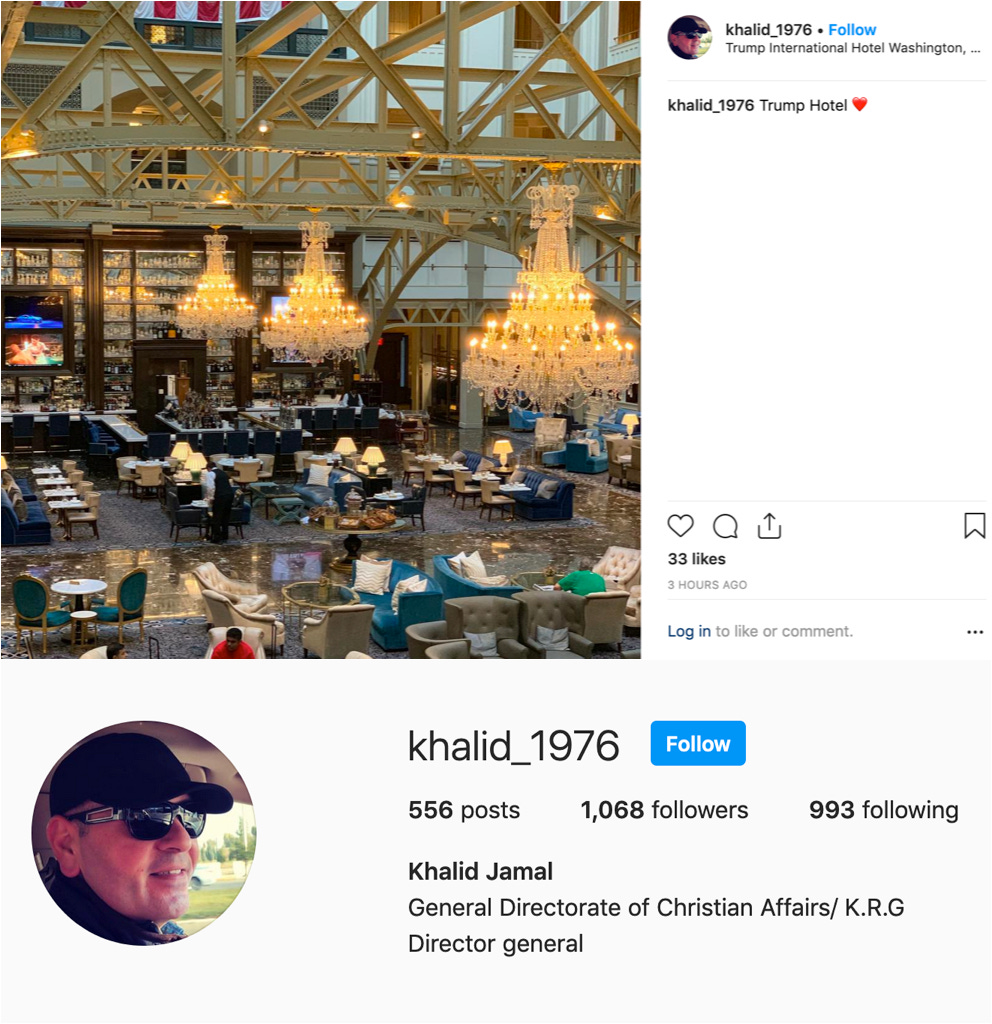Click the blue Follow button on profile
The width and height of the screenshot is (992, 1024).
[x=697, y=743]
